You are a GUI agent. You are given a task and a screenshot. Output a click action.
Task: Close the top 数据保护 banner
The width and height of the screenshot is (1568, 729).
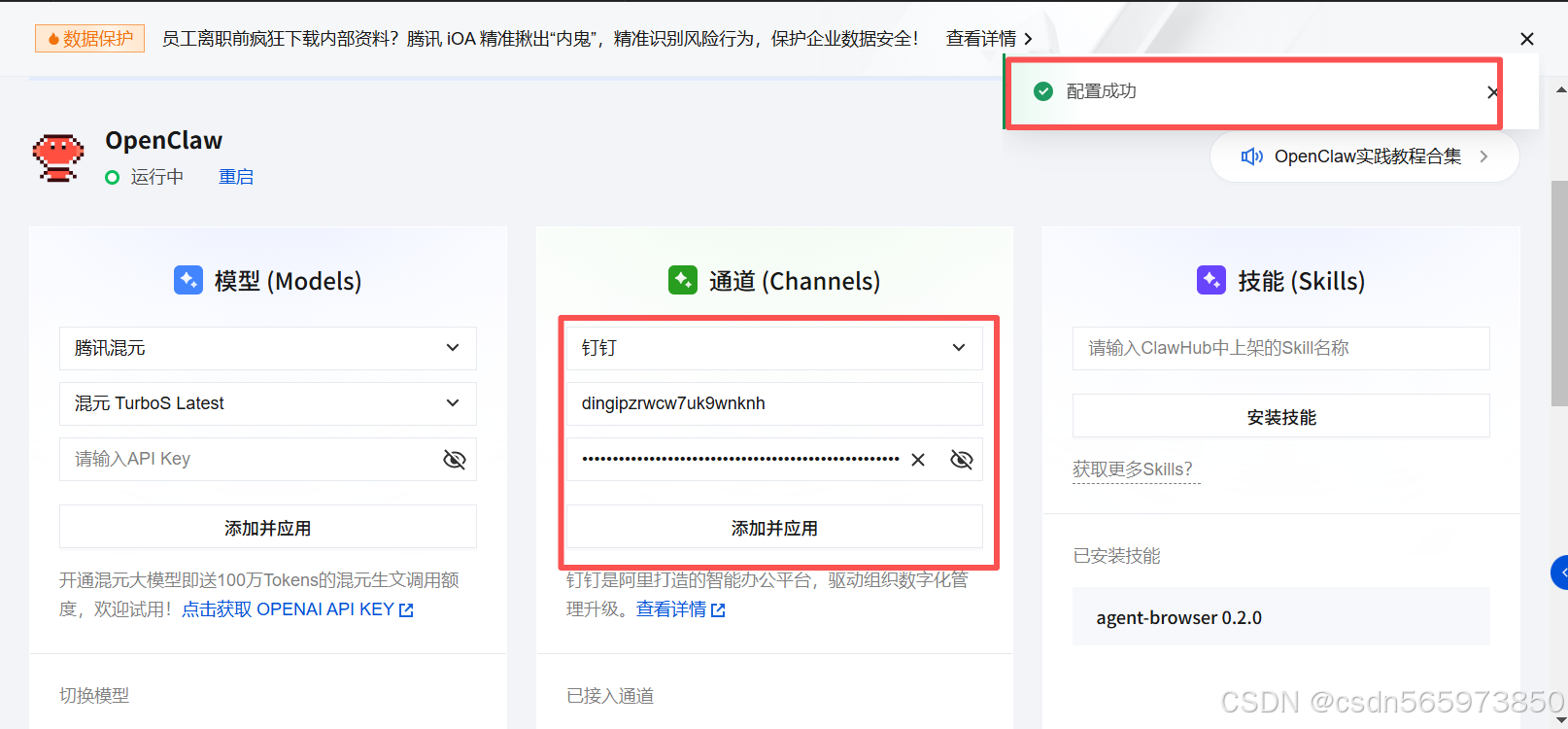pyautogui.click(x=1527, y=39)
